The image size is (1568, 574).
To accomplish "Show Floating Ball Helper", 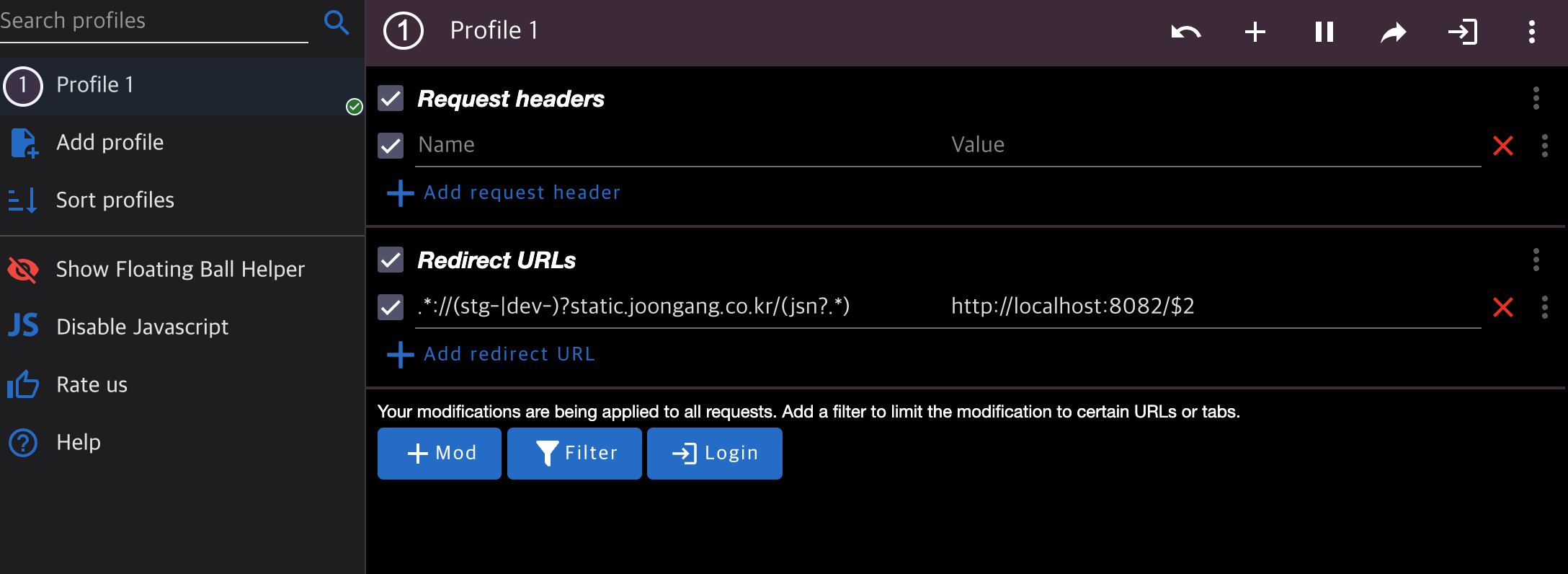I will pyautogui.click(x=180, y=270).
